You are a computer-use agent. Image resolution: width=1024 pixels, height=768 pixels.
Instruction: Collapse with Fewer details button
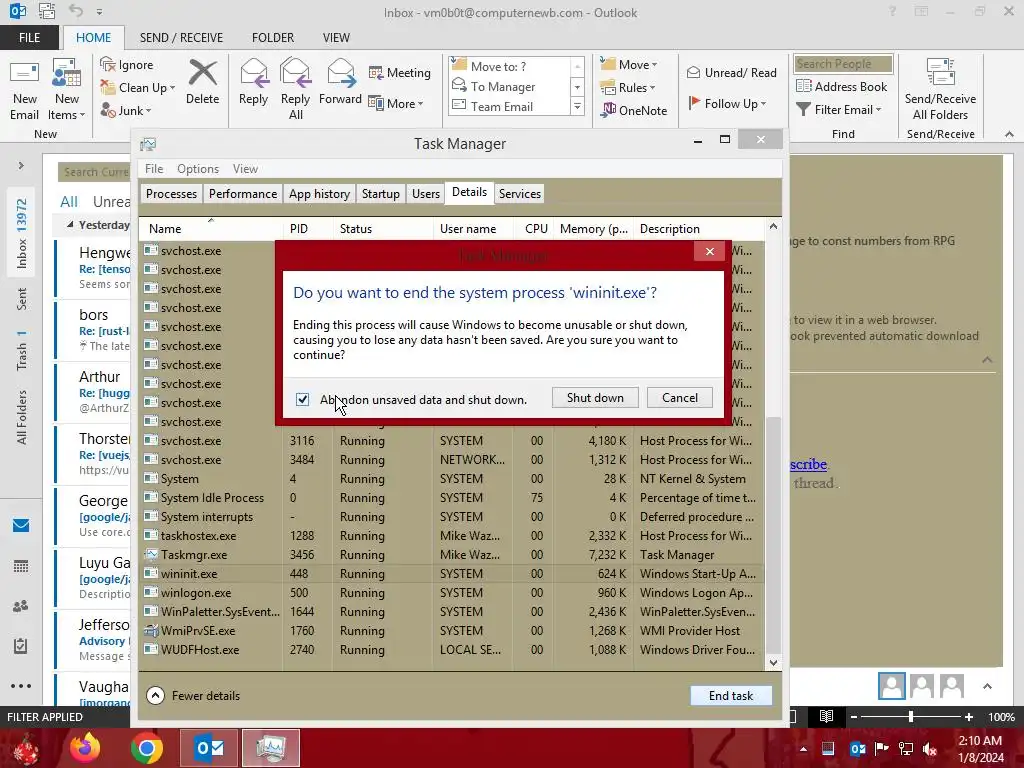(x=194, y=696)
